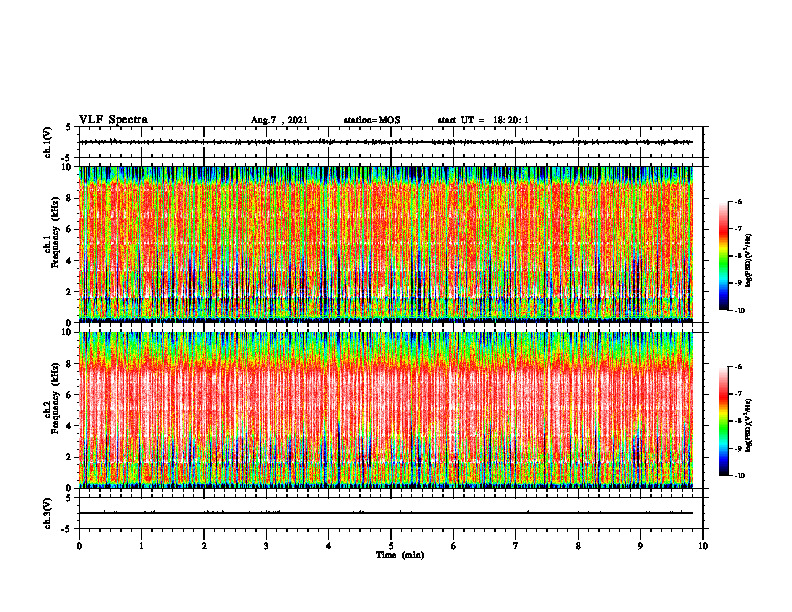Click the '-6' tick on ch.1 colorbar
792x612 pixels.
[x=738, y=201]
